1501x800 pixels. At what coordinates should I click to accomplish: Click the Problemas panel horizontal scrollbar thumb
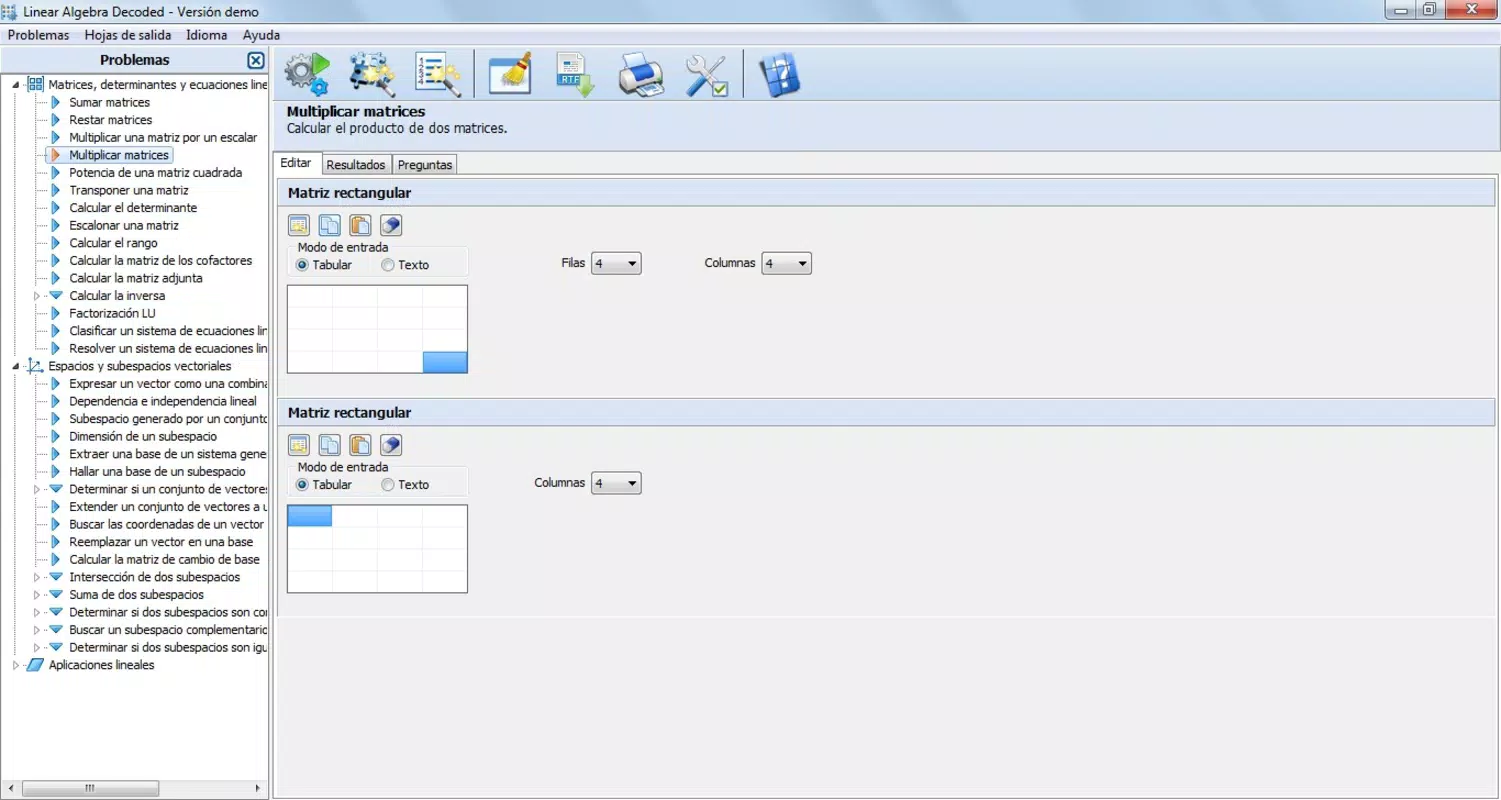[90, 788]
